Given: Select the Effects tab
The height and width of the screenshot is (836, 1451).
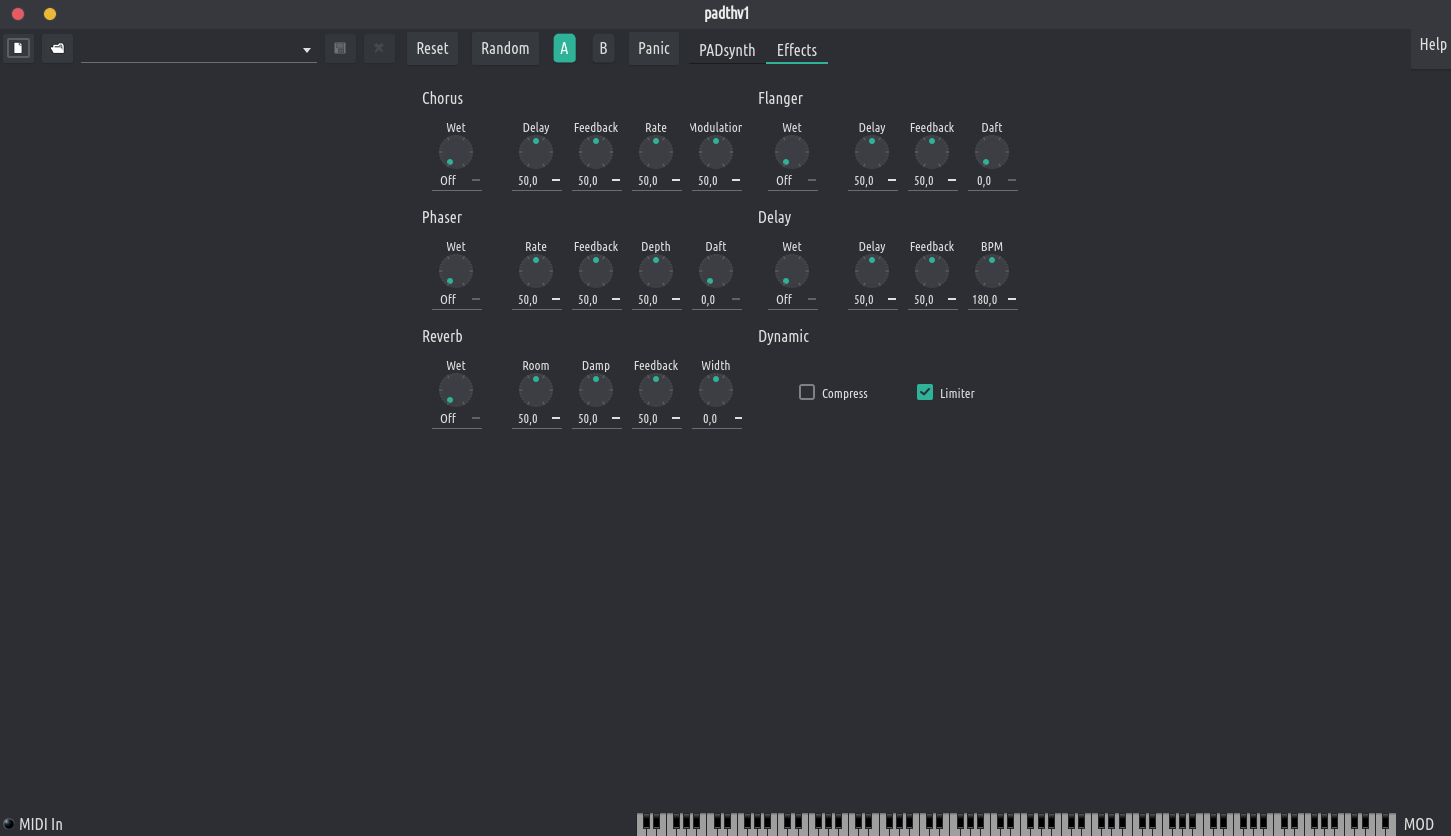Looking at the screenshot, I should [797, 50].
